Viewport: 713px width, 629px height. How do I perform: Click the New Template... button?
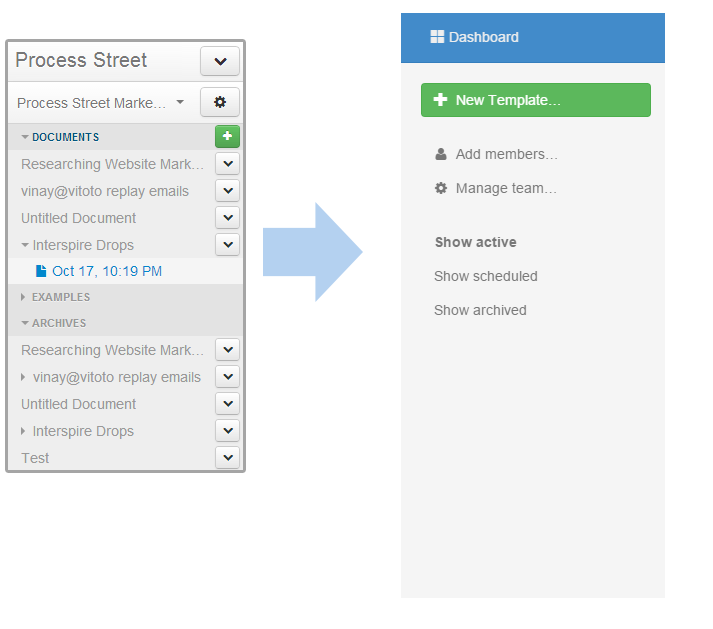pyautogui.click(x=536, y=100)
